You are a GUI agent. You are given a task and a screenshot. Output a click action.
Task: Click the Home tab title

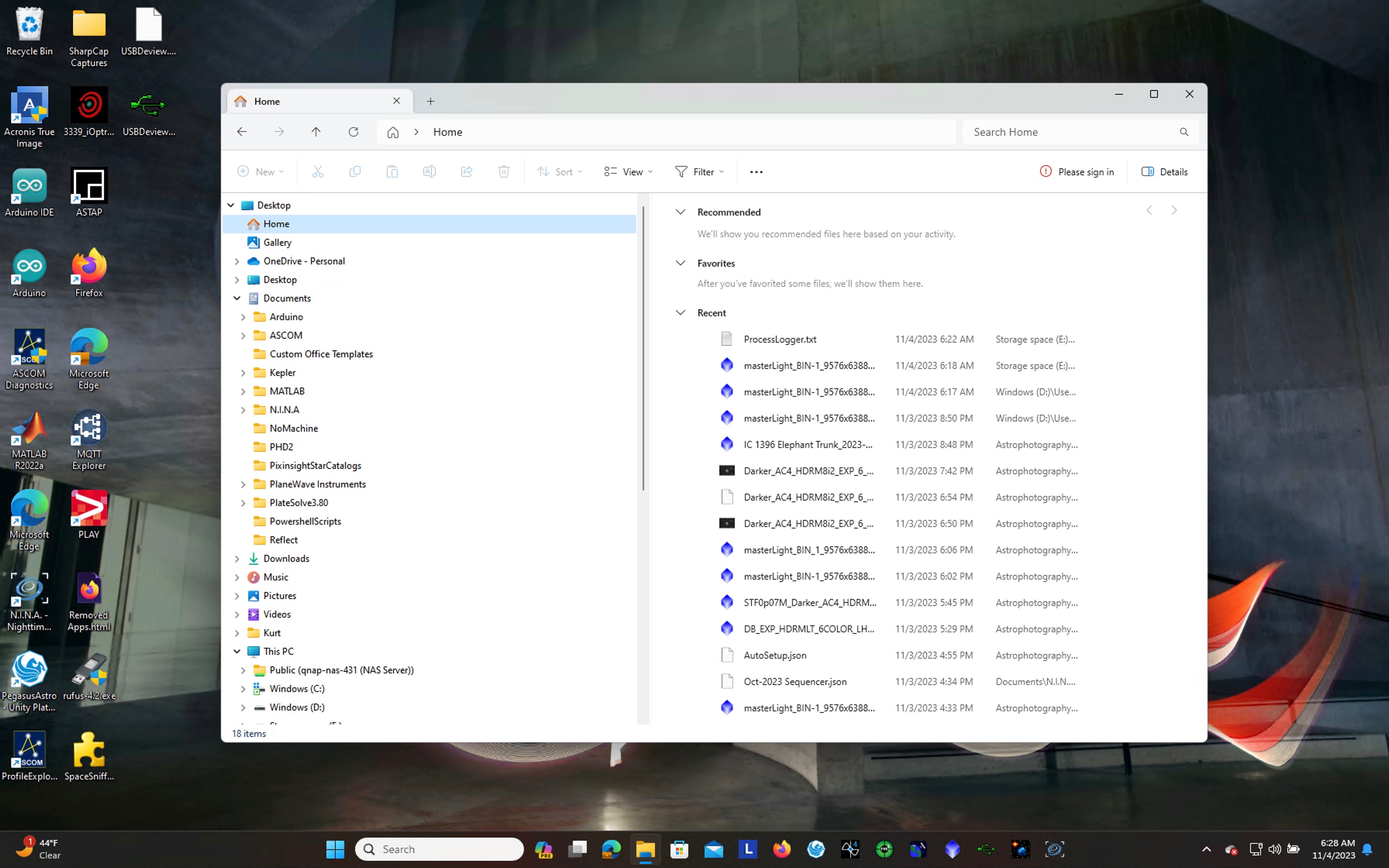267,102
